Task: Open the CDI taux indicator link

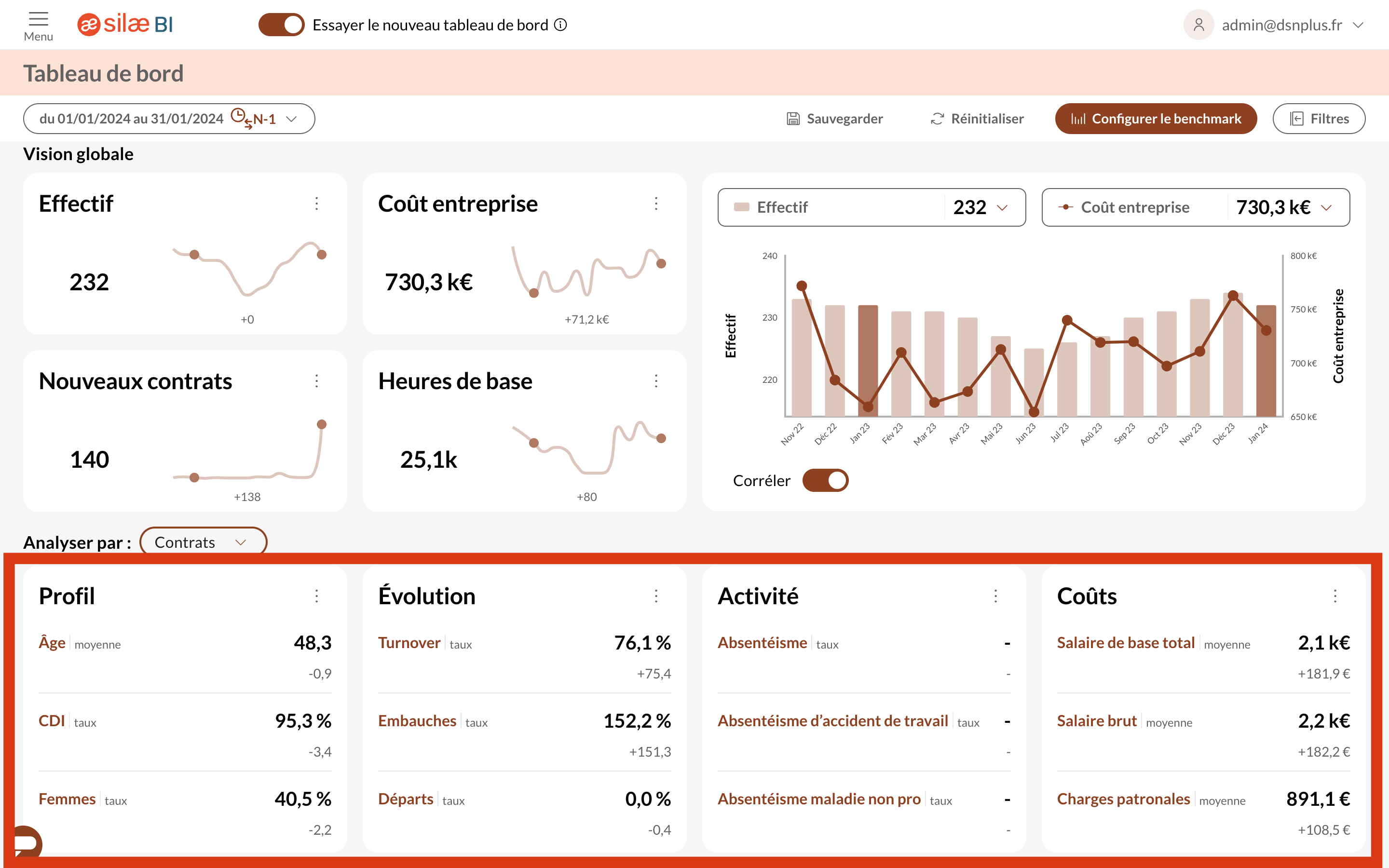Action: coord(52,720)
